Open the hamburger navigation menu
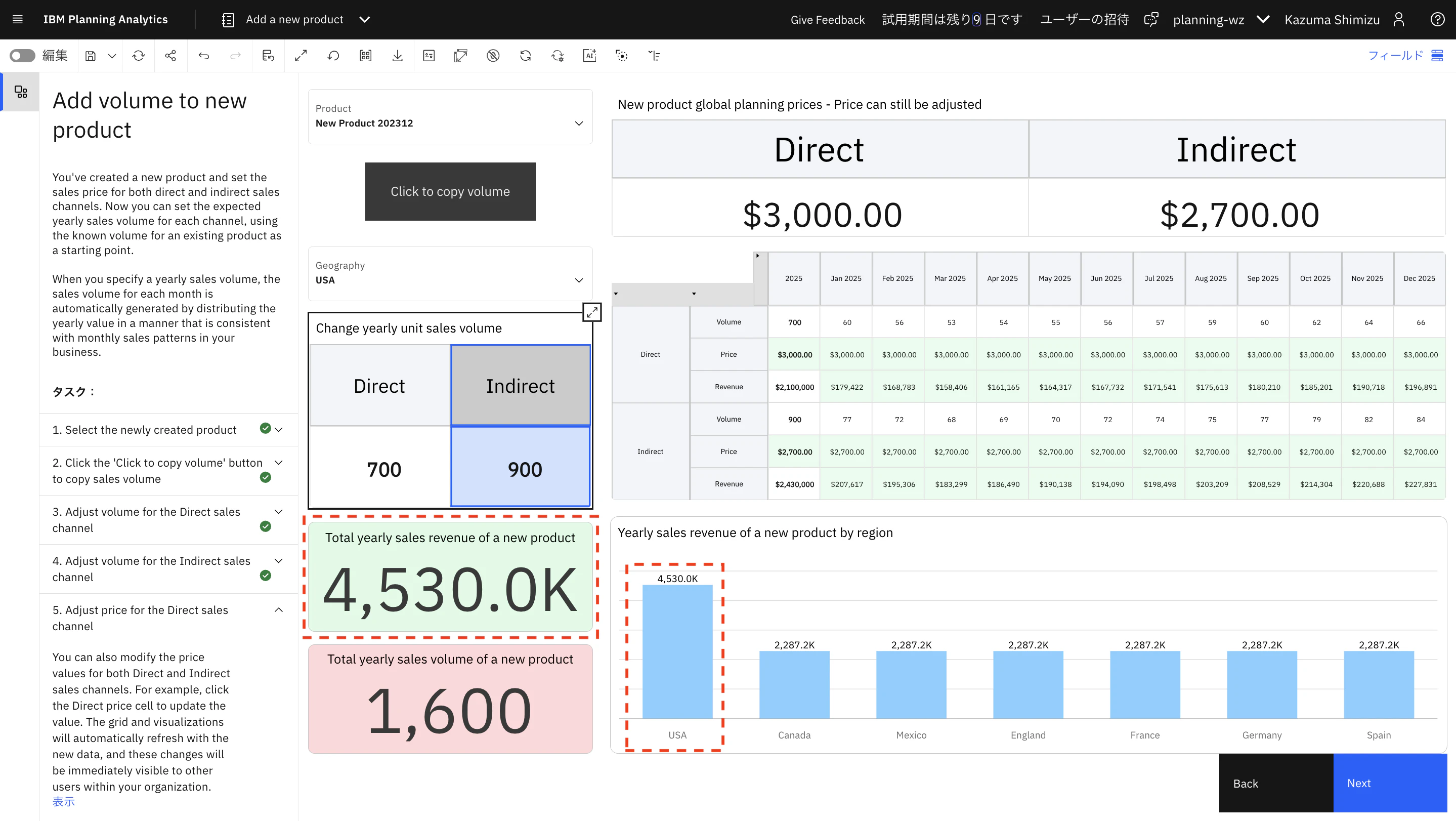 coord(18,20)
